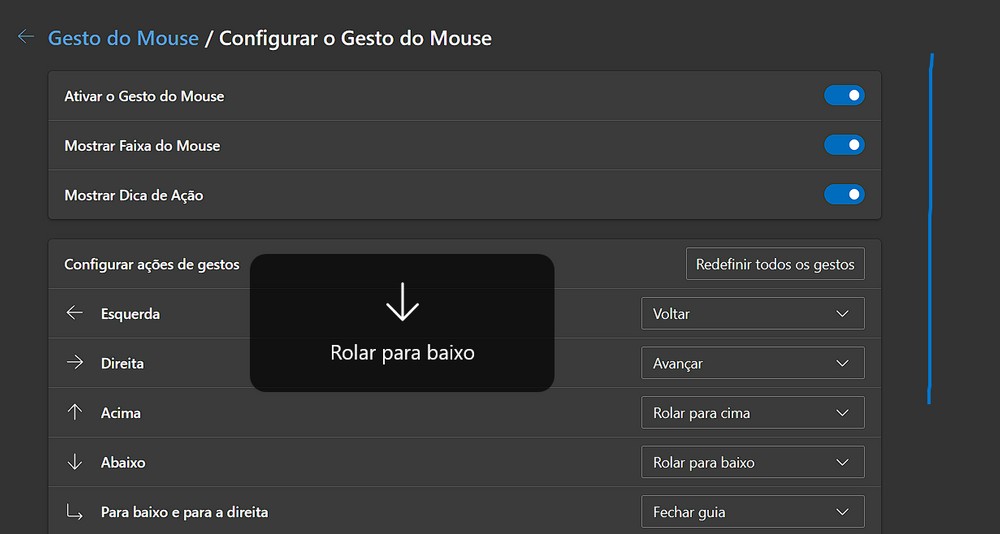
Task: Click the down arrow Abaixo gesture icon
Action: (x=74, y=462)
